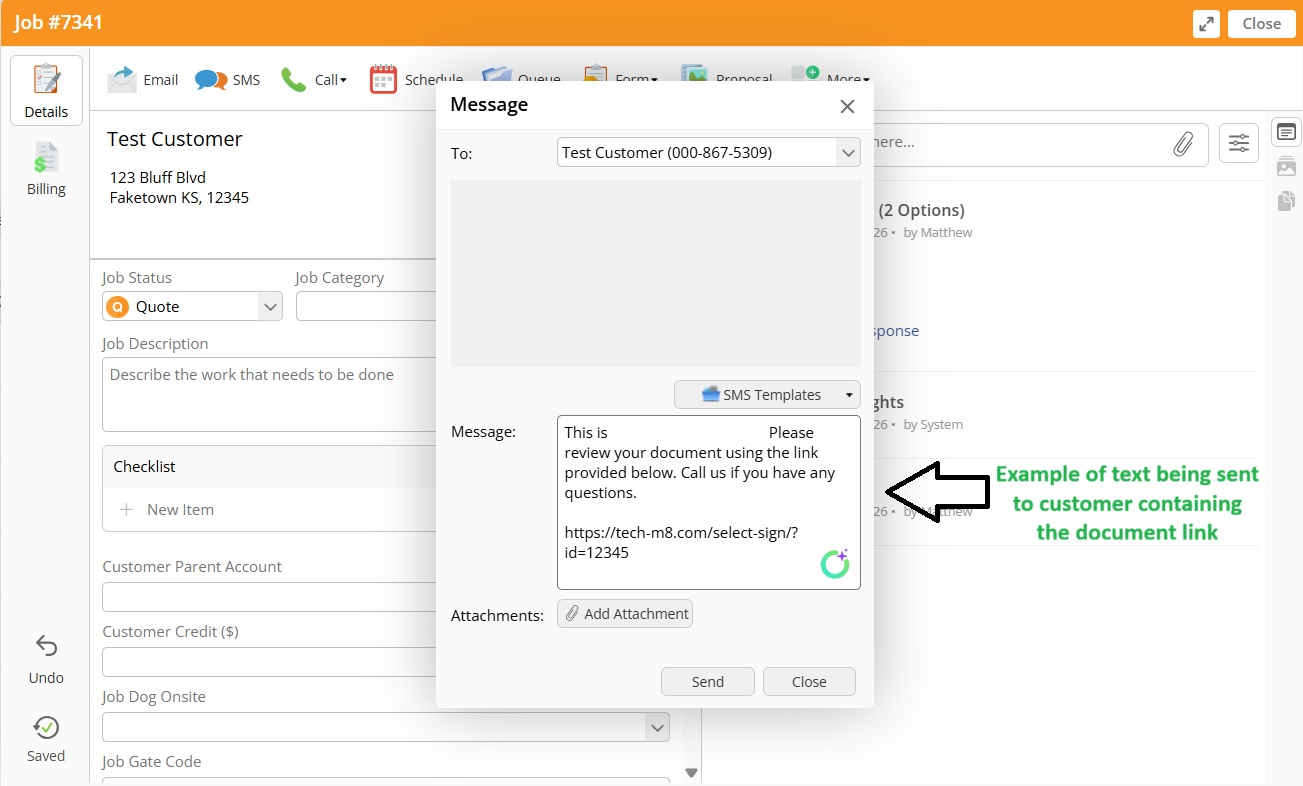Click the Add Attachment button

624,613
